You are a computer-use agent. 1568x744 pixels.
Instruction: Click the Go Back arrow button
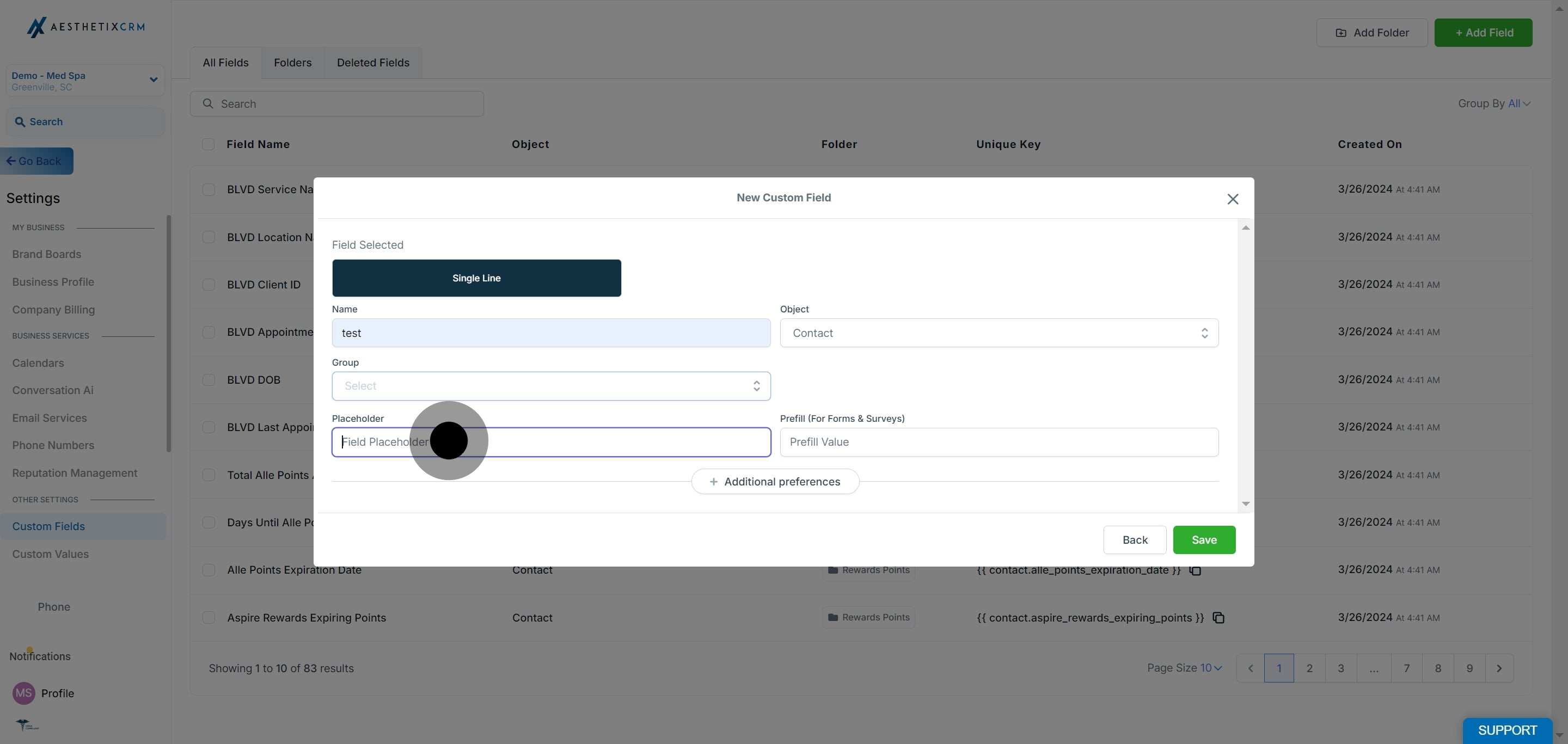point(36,161)
